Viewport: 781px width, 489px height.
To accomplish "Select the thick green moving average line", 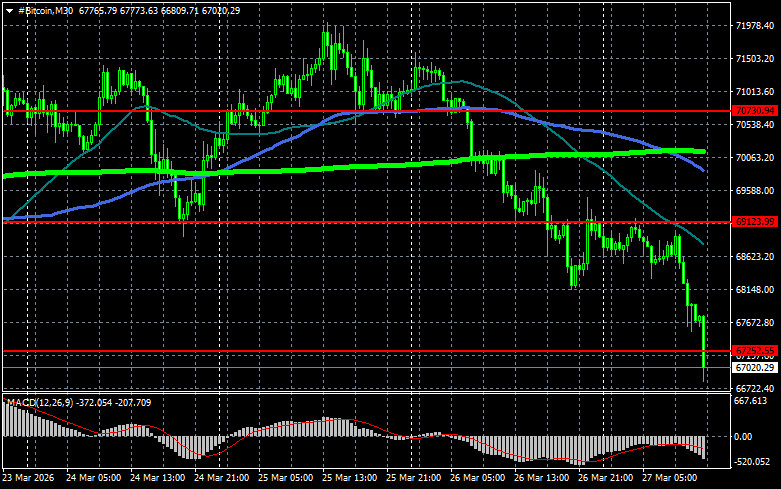I will click(300, 168).
